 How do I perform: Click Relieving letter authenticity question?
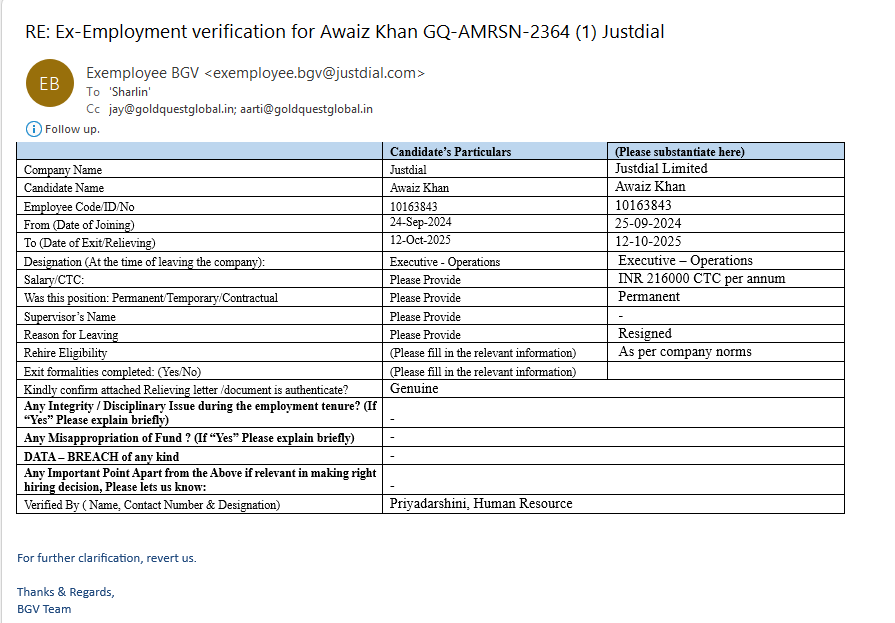pos(186,390)
